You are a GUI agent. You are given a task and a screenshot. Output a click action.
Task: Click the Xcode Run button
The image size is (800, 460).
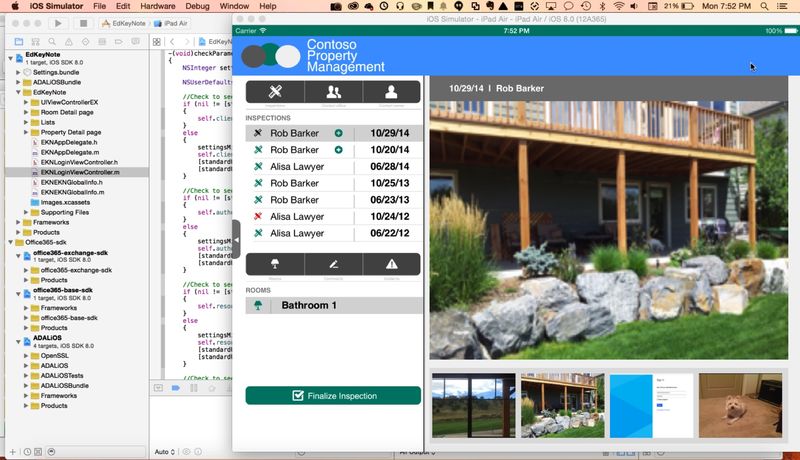pyautogui.click(x=58, y=23)
